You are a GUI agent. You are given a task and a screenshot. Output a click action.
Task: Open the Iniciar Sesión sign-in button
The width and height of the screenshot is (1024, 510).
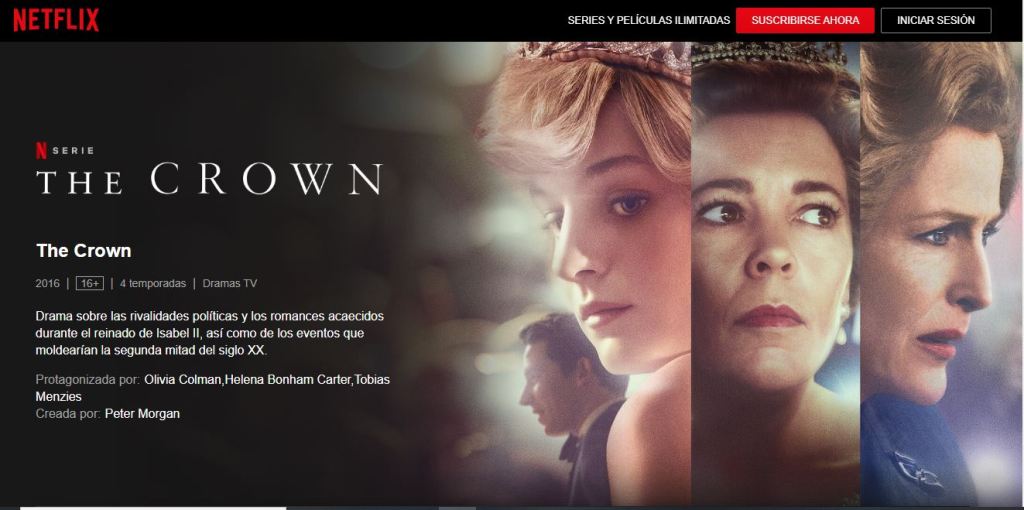click(x=936, y=20)
